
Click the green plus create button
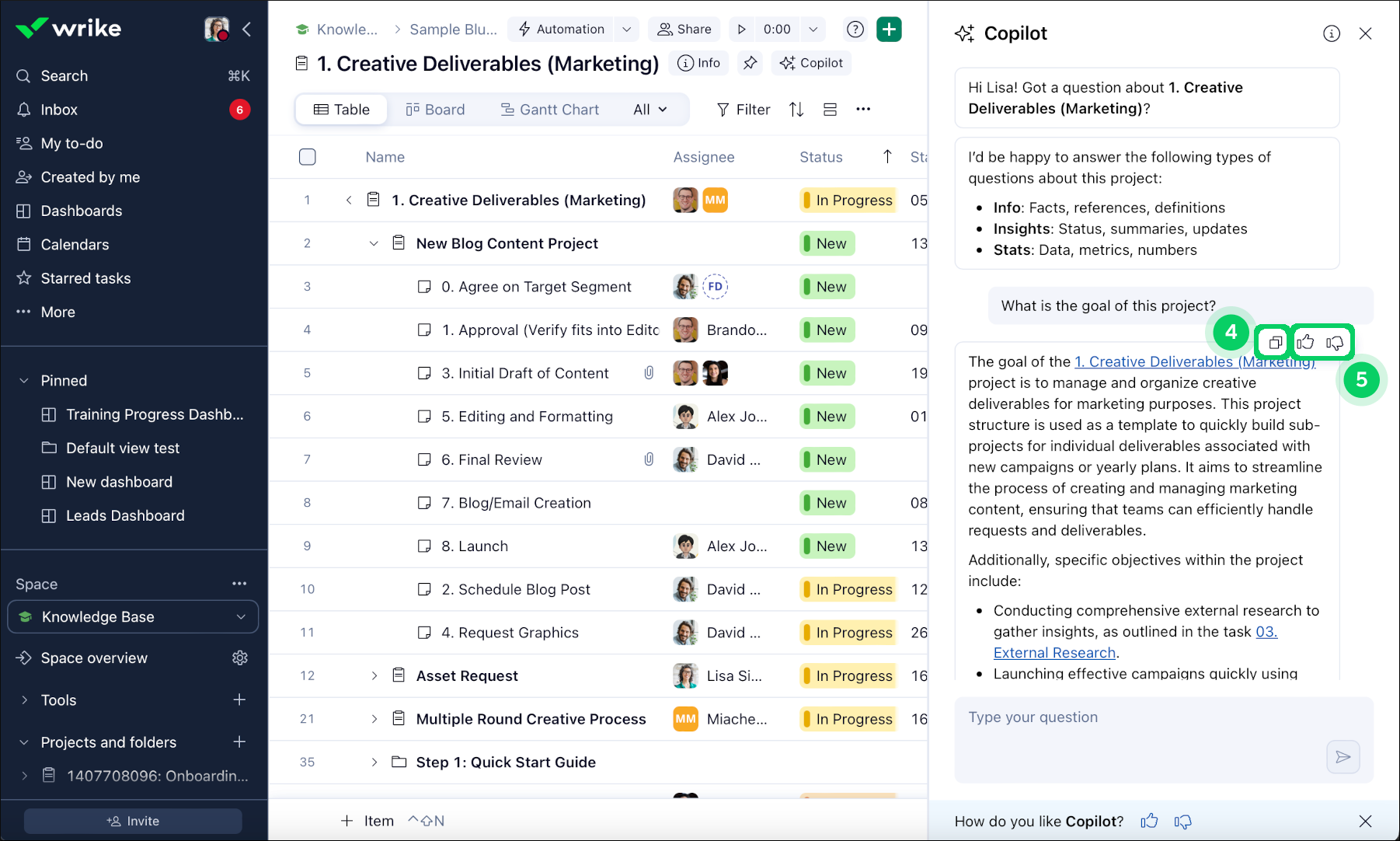point(889,30)
